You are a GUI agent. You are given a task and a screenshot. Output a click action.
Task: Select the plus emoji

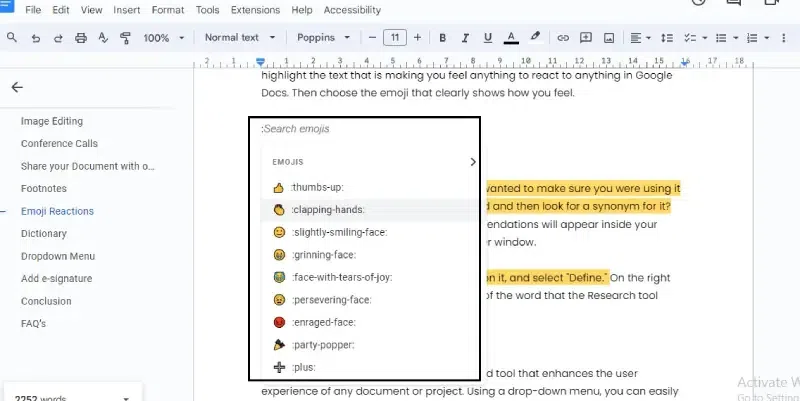[368, 367]
